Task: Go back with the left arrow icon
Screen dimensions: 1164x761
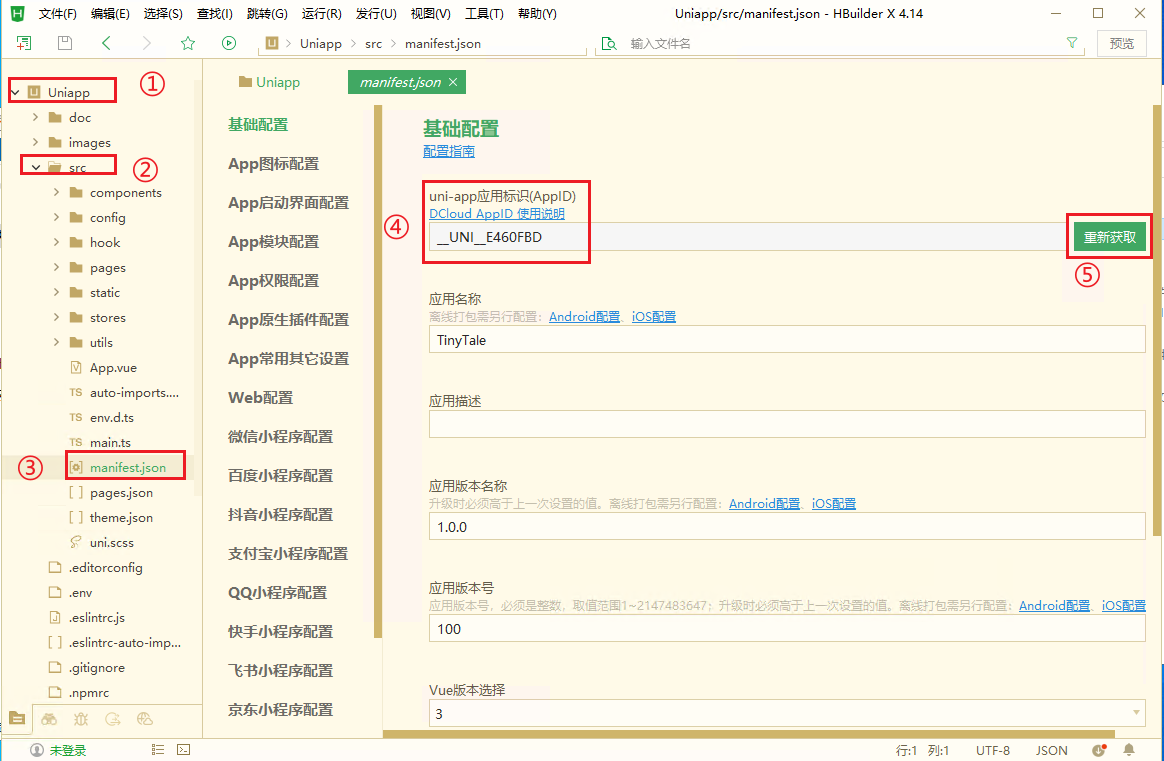Action: (106, 43)
